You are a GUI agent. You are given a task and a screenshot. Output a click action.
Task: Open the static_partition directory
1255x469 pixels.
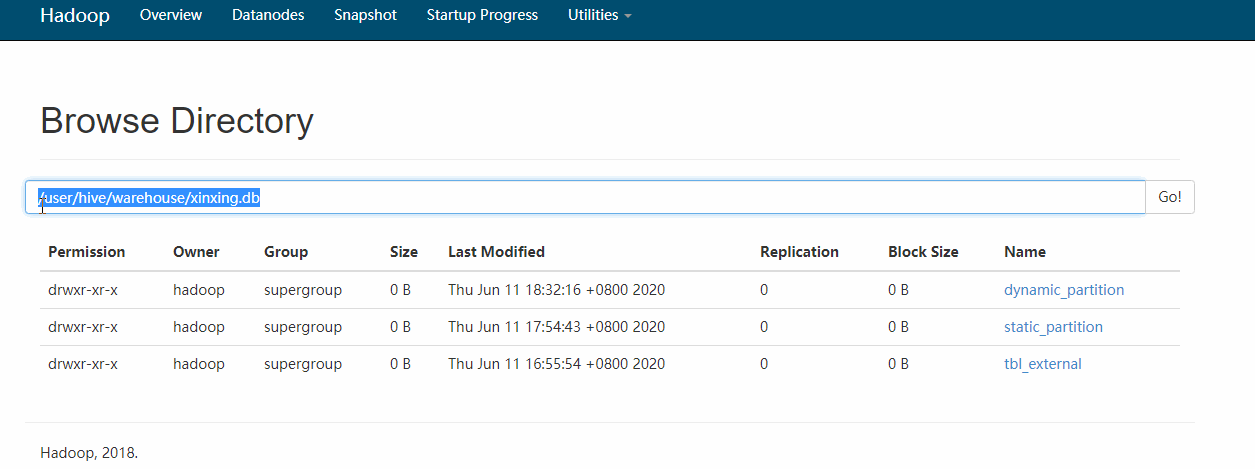1053,327
